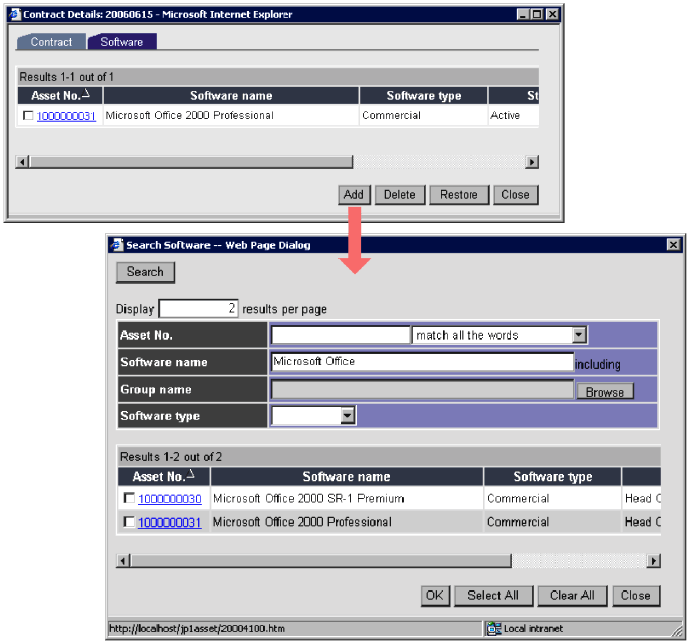
Task: Click right scroll arrow in Contract Details scrollbar
Action: [x=532, y=162]
